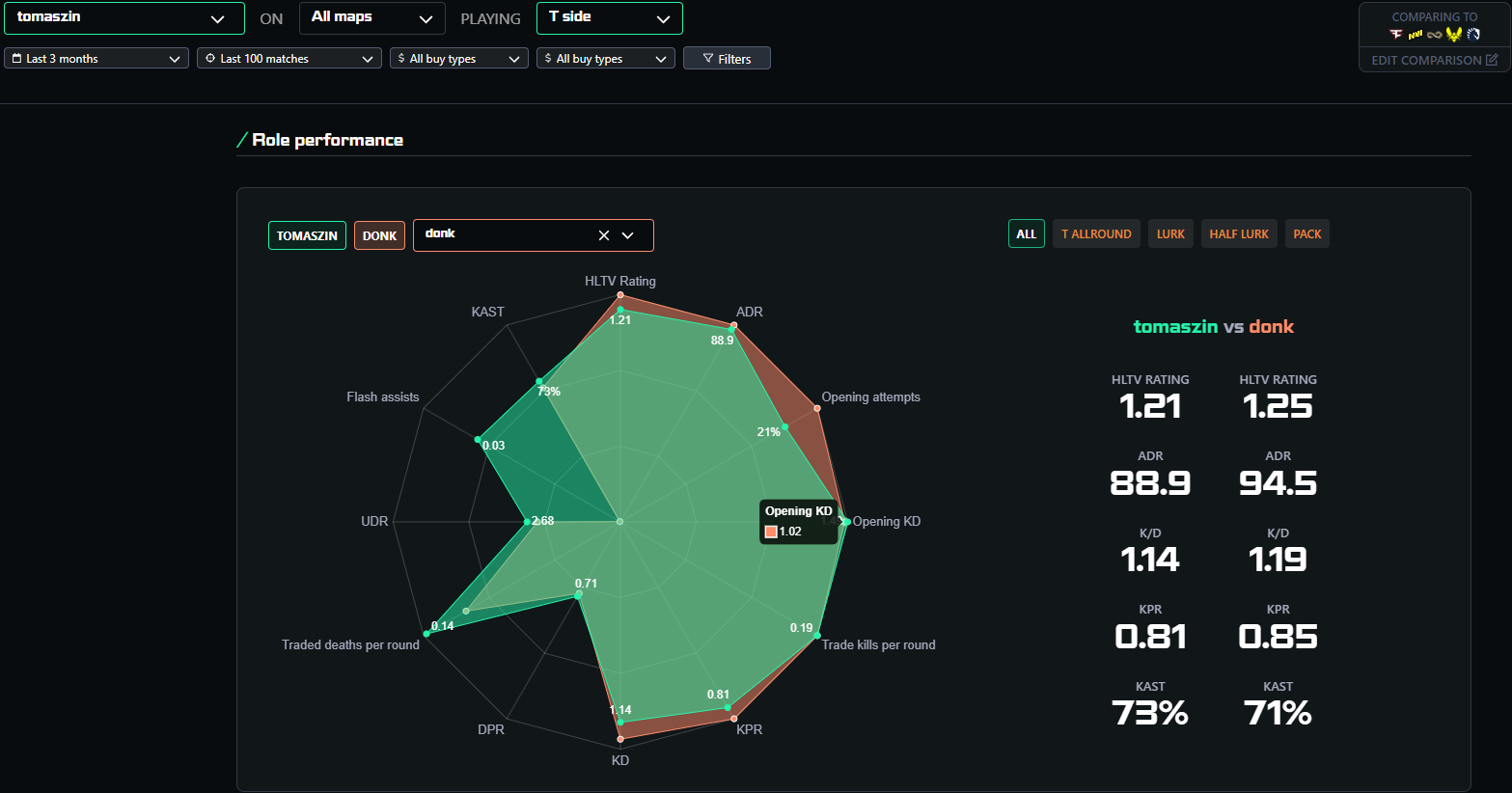Click the crosshair icon in the matches filter

click(x=210, y=59)
